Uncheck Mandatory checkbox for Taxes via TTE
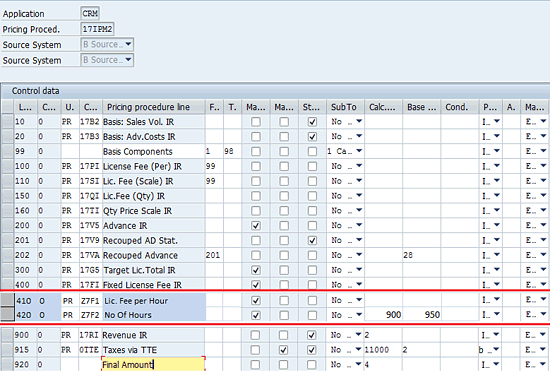Image resolution: width=550 pixels, height=375 pixels. pos(283,350)
